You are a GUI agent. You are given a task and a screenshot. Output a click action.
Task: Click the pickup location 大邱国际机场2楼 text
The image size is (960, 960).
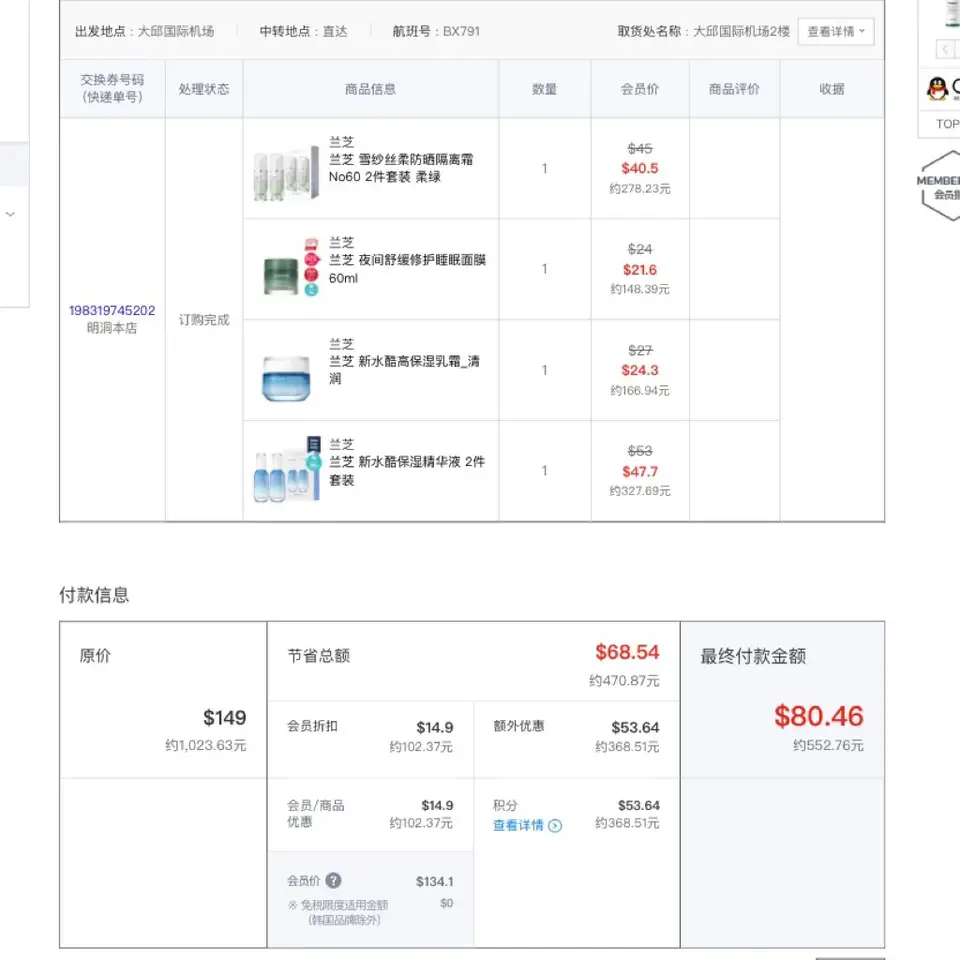click(x=741, y=31)
